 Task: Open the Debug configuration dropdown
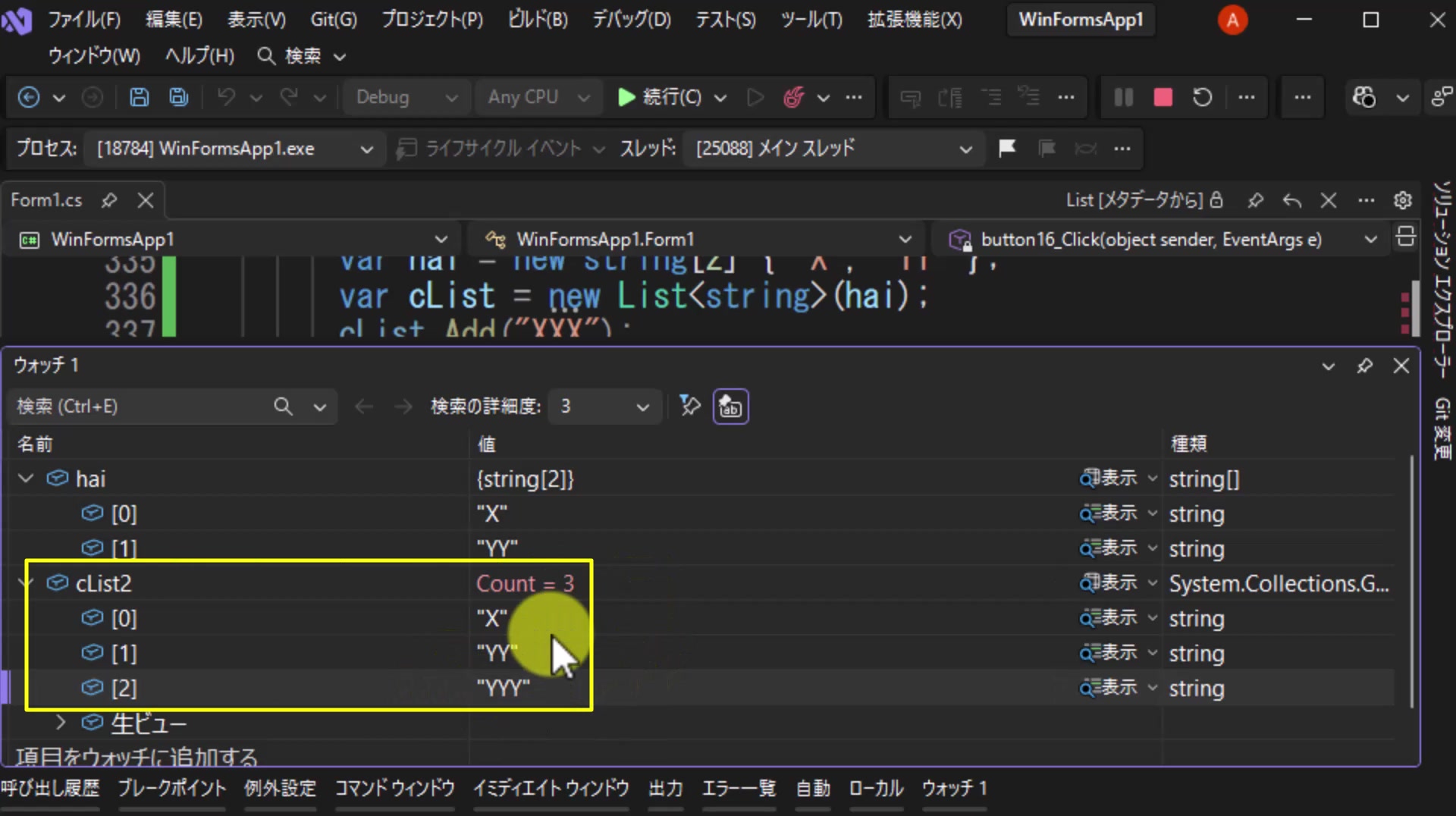pyautogui.click(x=407, y=97)
